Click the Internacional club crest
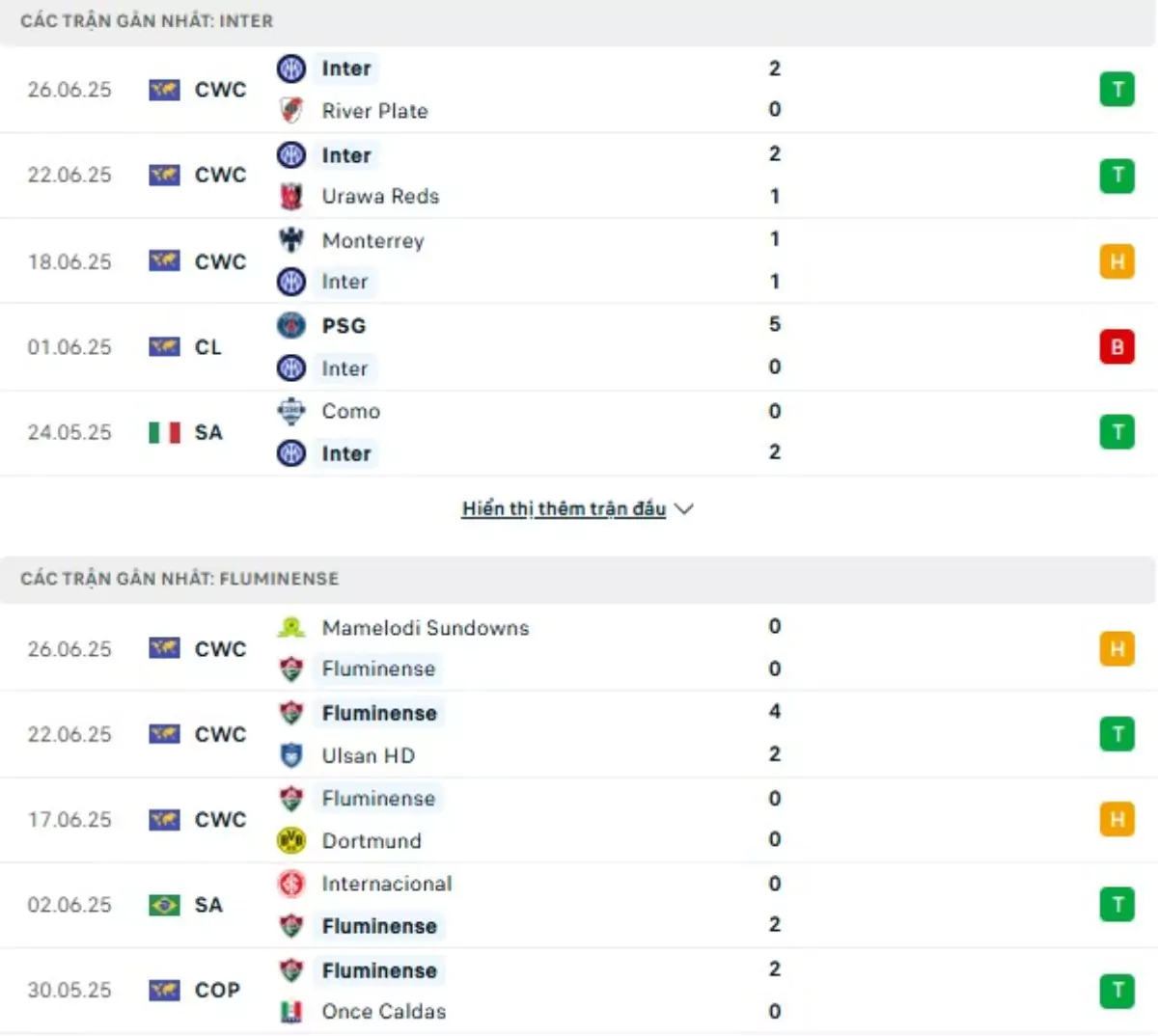 click(291, 883)
